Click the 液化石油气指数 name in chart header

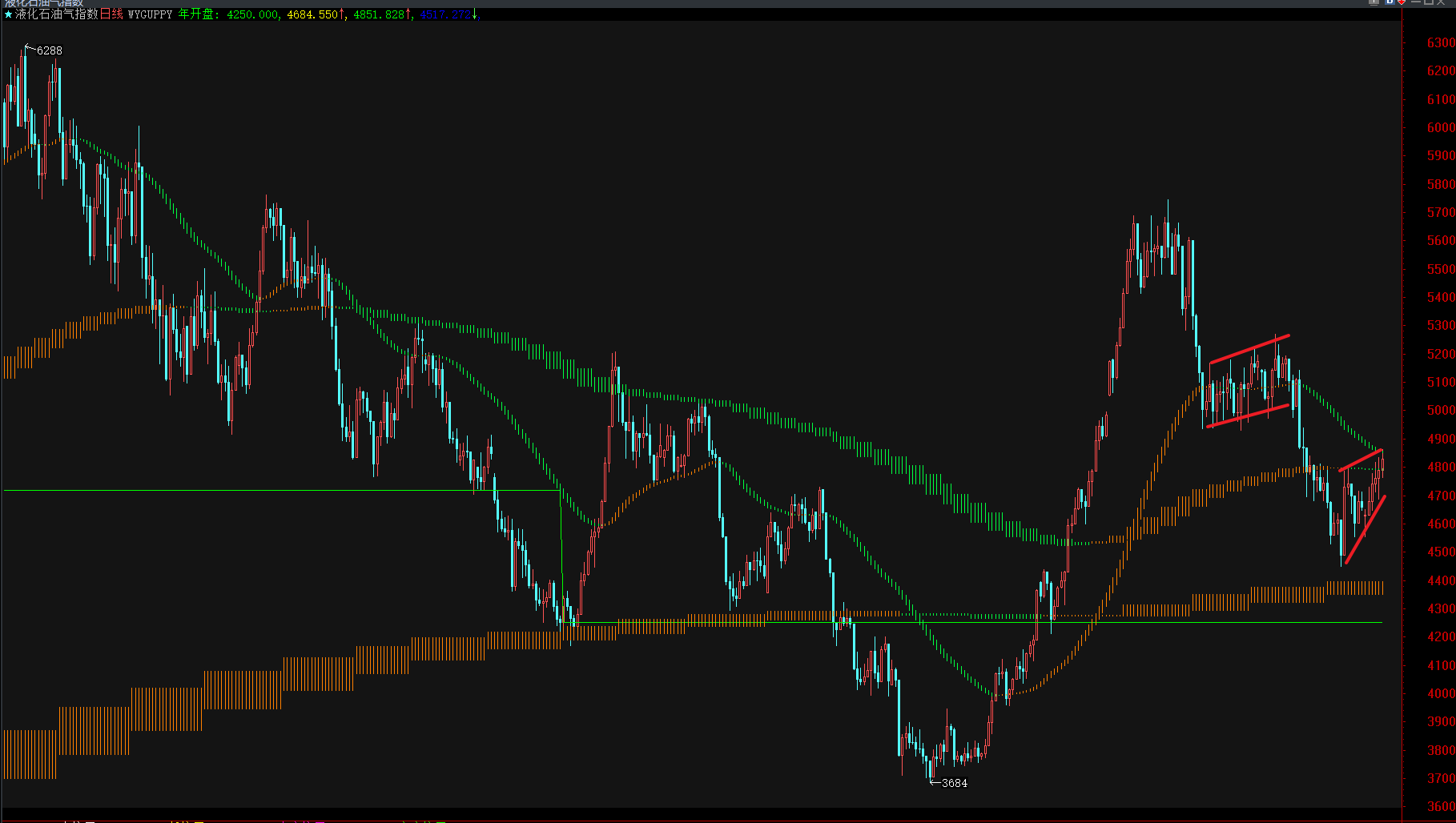point(56,14)
